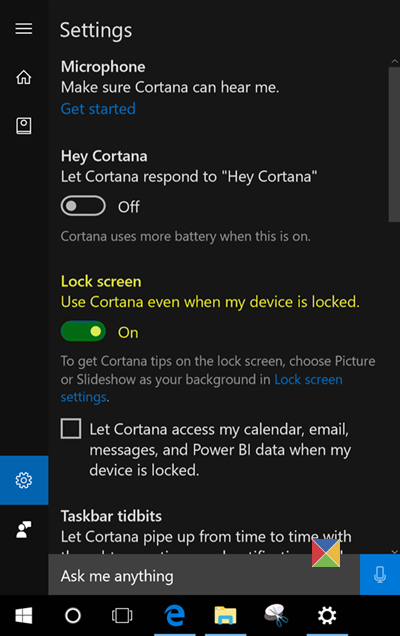Image resolution: width=400 pixels, height=636 pixels.
Task: Open the Cortana Notebook icon
Action: coord(24,126)
